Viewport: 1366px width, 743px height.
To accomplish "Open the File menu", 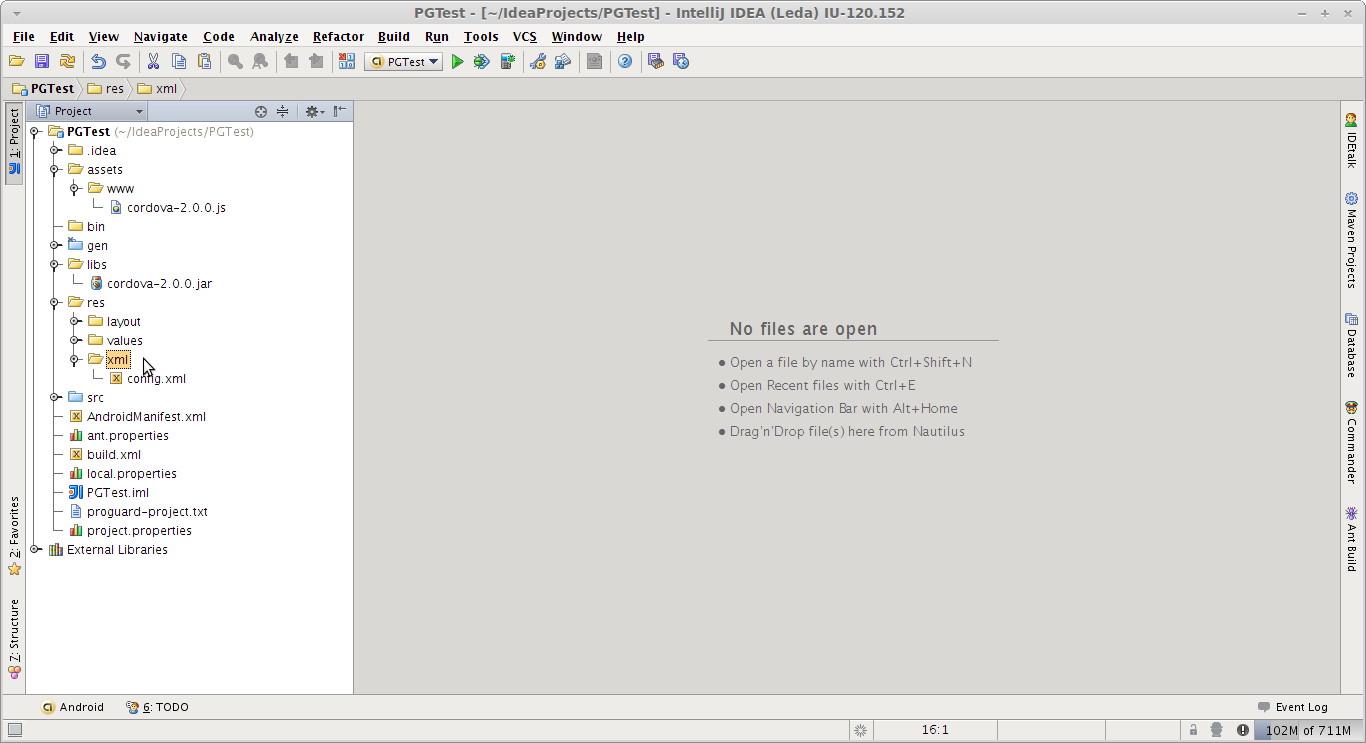I will click(24, 36).
